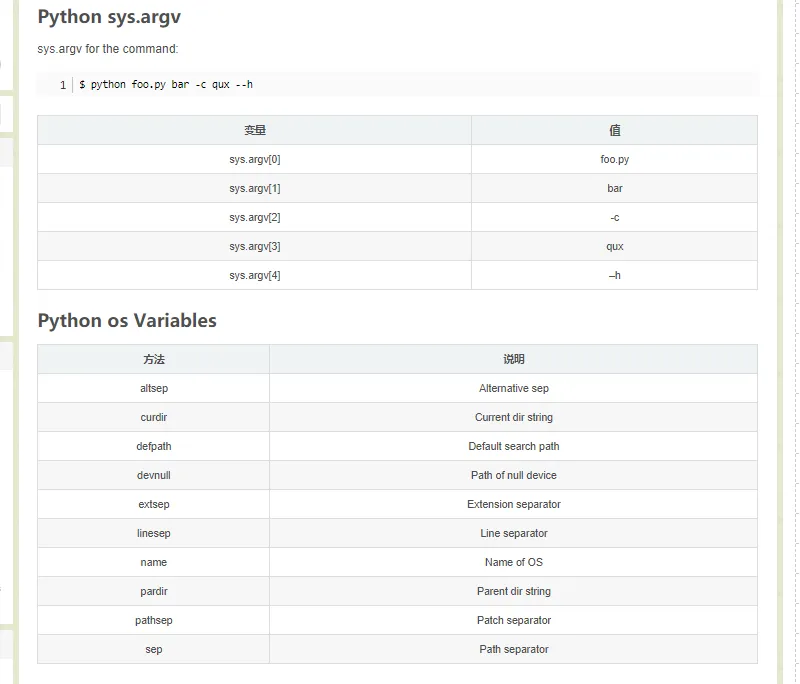Click the python foo.py command code line

pyautogui.click(x=172, y=85)
